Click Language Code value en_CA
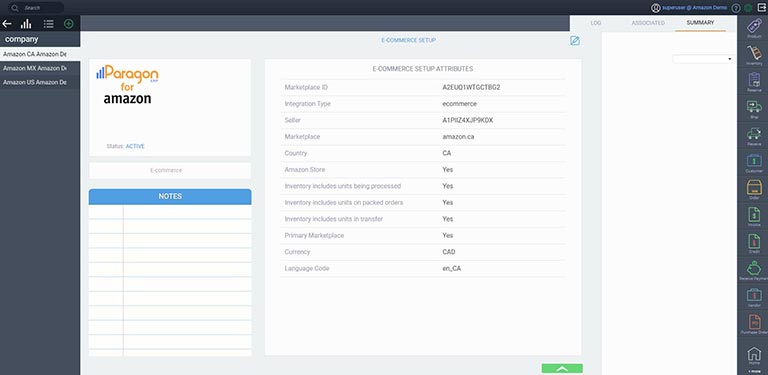 (x=451, y=268)
